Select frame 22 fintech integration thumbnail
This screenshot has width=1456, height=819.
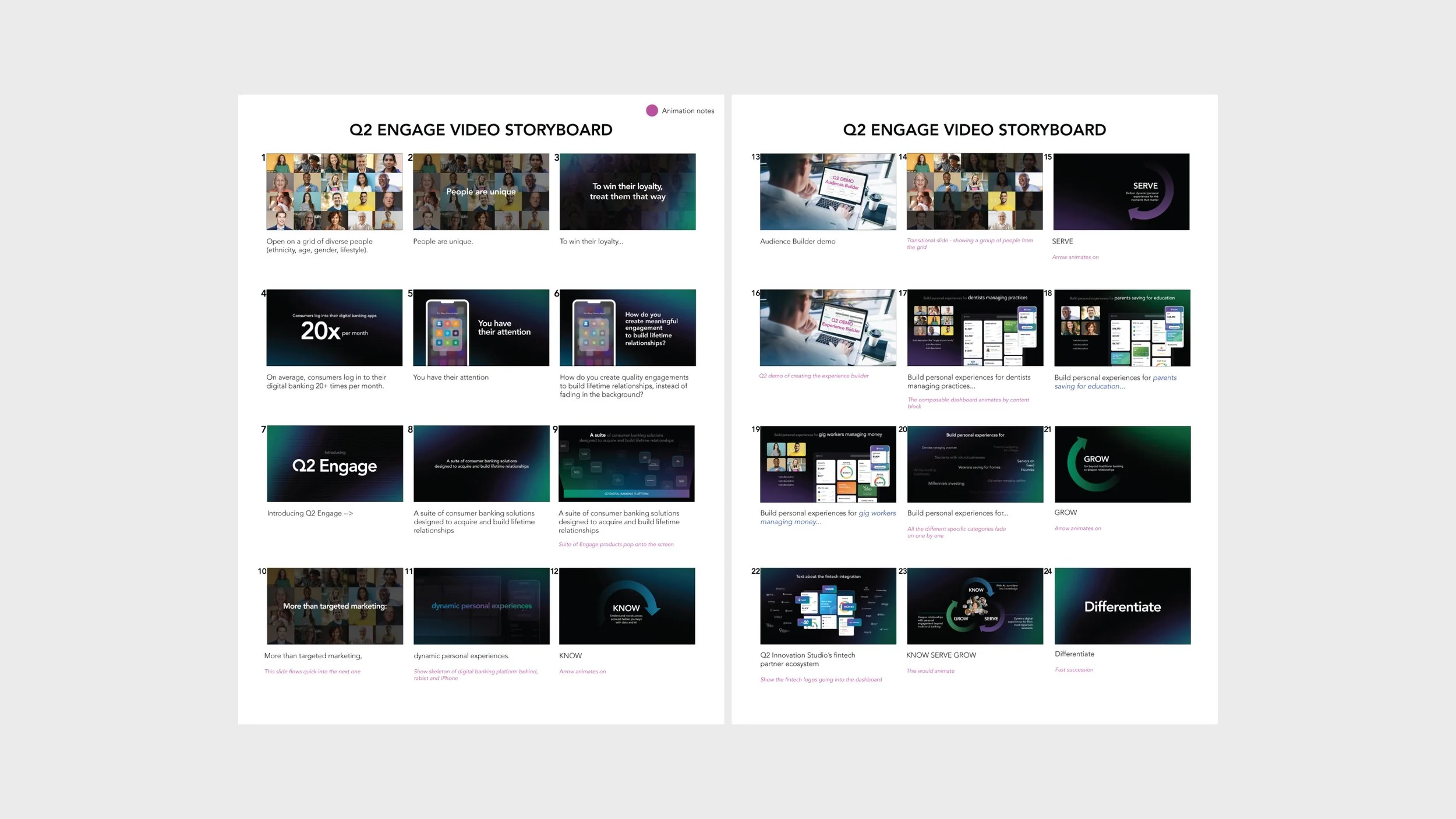(x=828, y=606)
